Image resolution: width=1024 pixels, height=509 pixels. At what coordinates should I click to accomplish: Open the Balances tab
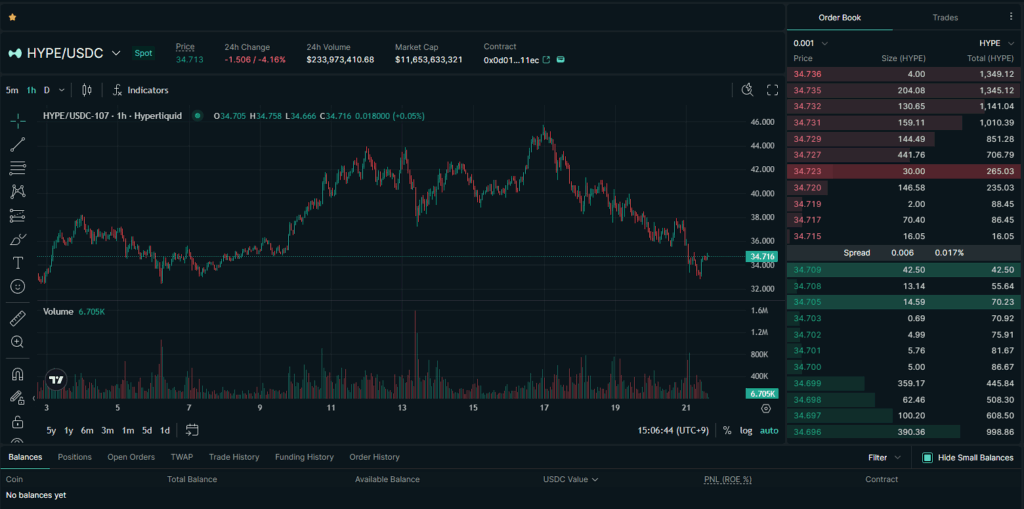pos(25,457)
